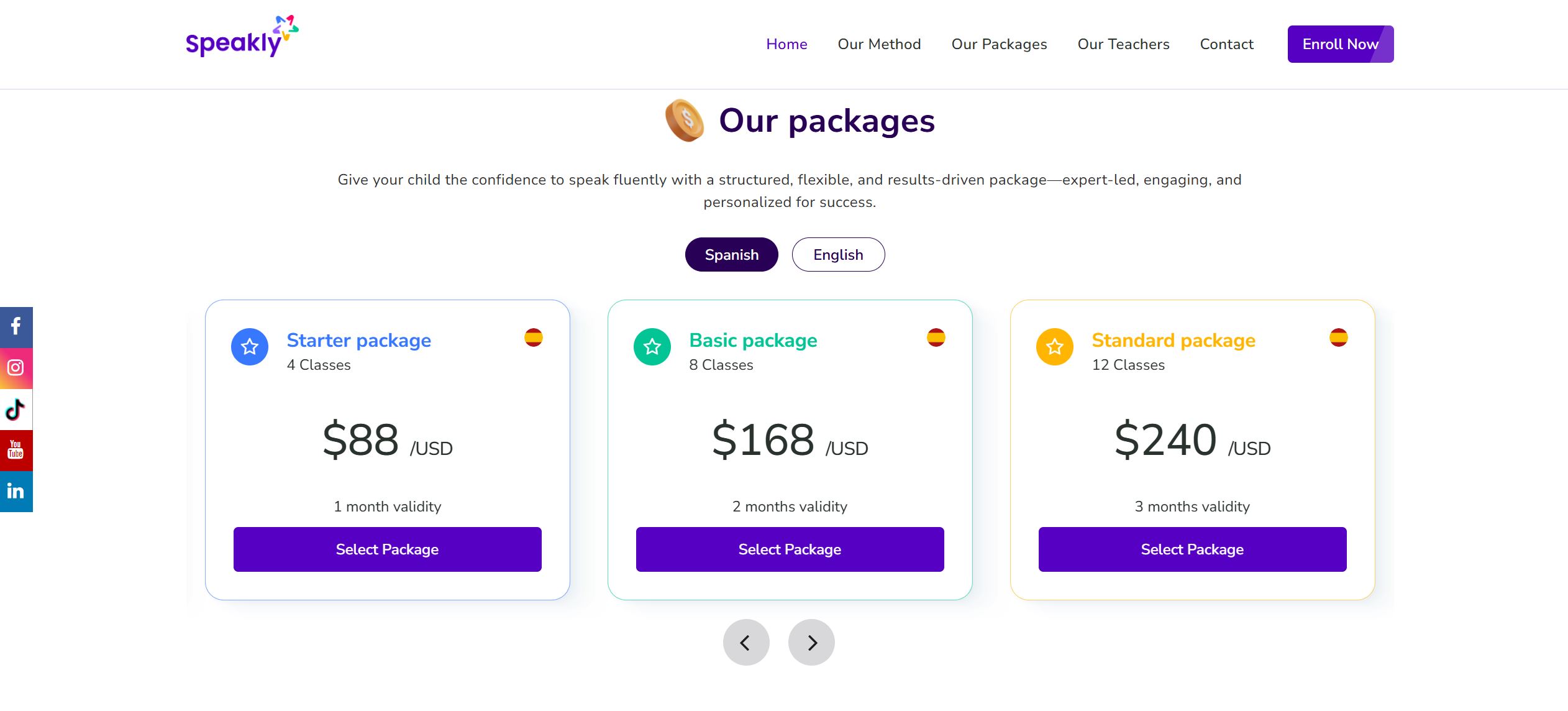
Task: Click the green star icon on Basic package
Action: click(x=652, y=347)
